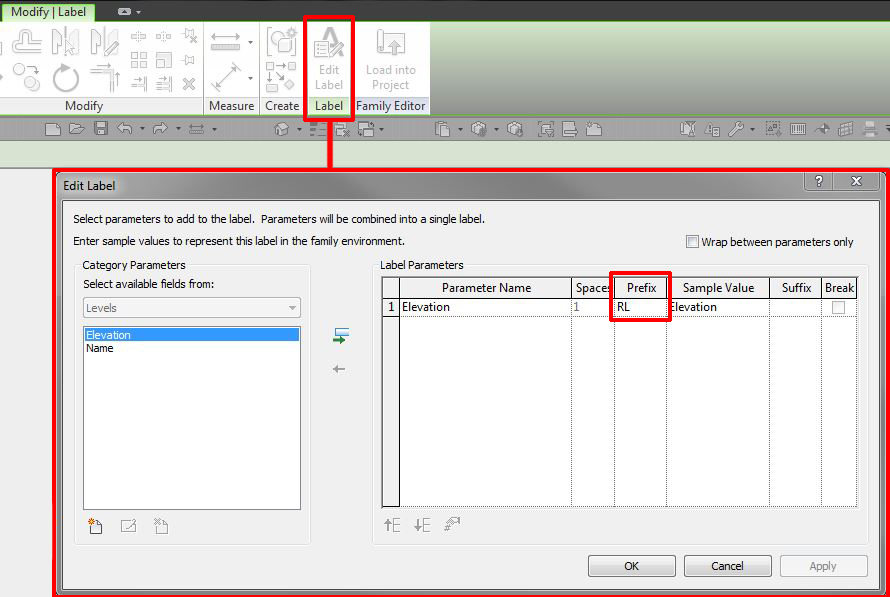Click the Edit parameter icon below the category list

click(x=128, y=525)
